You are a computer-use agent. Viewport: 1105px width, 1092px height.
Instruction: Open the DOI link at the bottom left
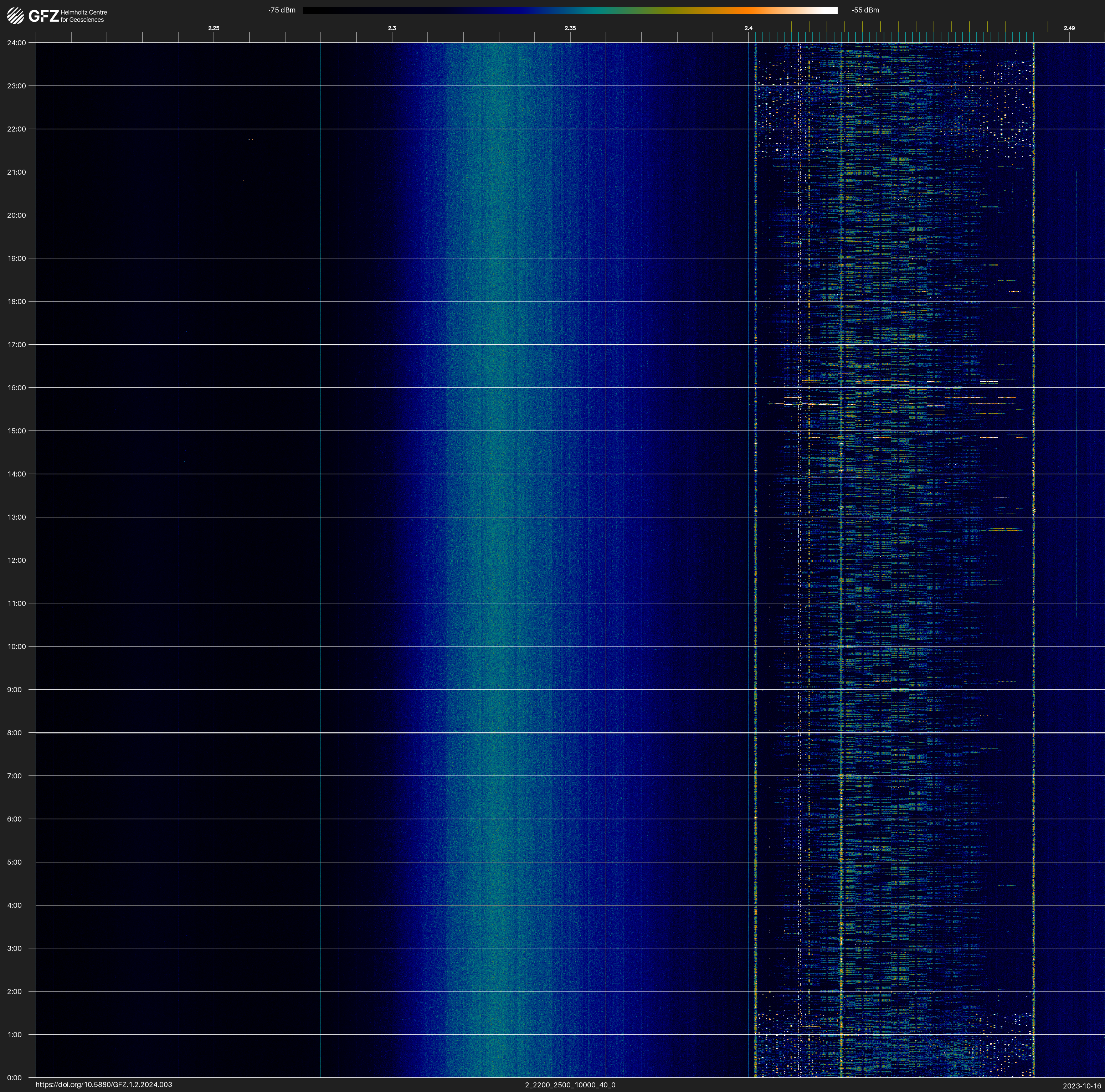click(x=103, y=1085)
